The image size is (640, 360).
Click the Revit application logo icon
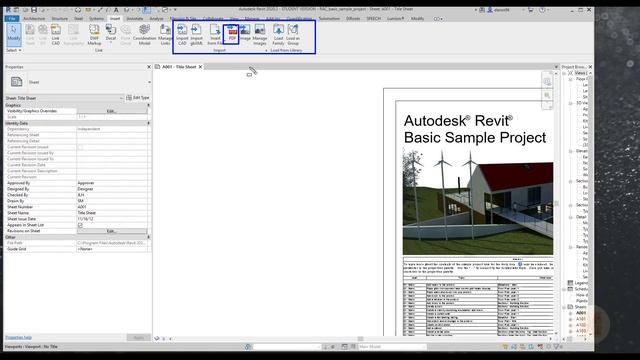(8, 10)
